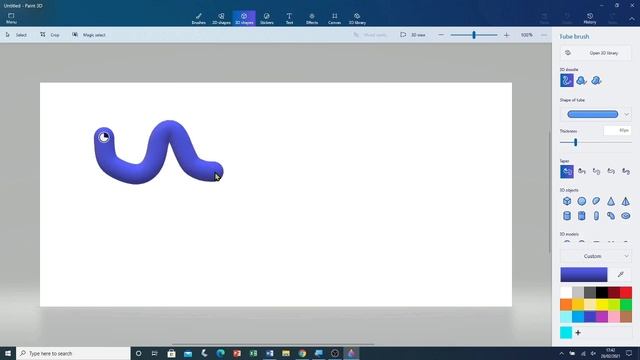Adjust the zoom slider handle
The image size is (640, 360).
474,35
